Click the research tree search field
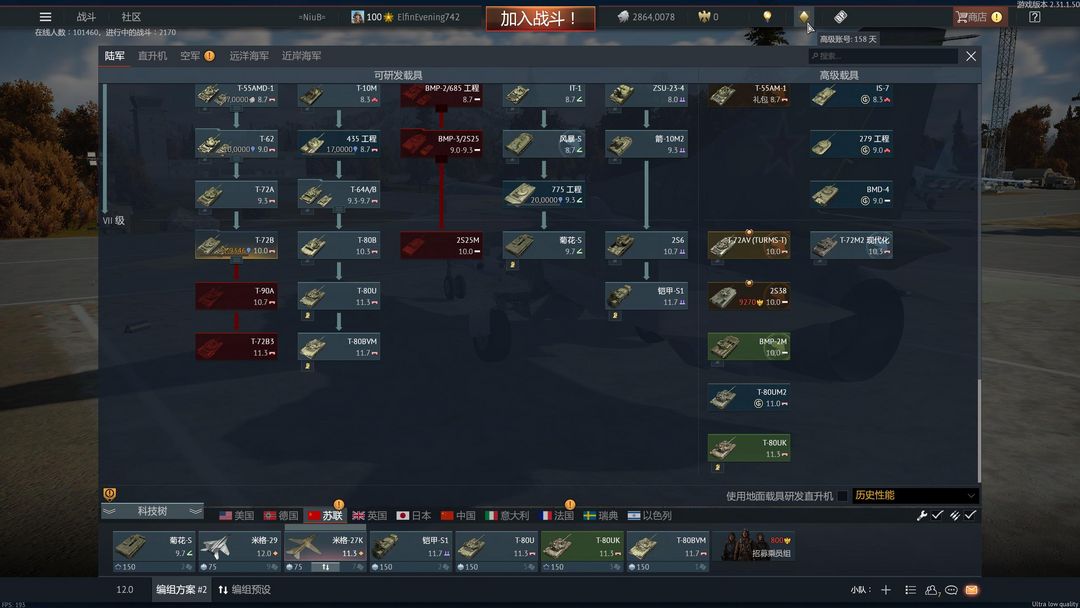 [884, 56]
